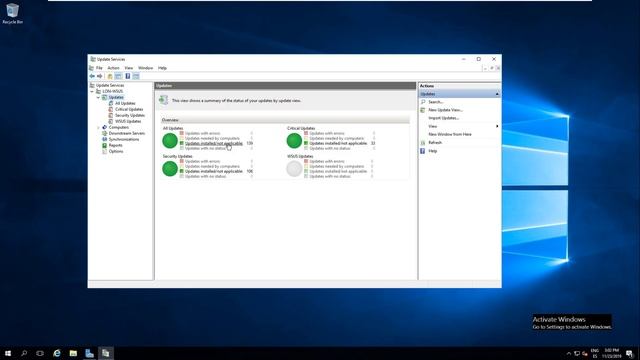
Task: Click the Synchronizations node icon
Action: click(x=104, y=139)
